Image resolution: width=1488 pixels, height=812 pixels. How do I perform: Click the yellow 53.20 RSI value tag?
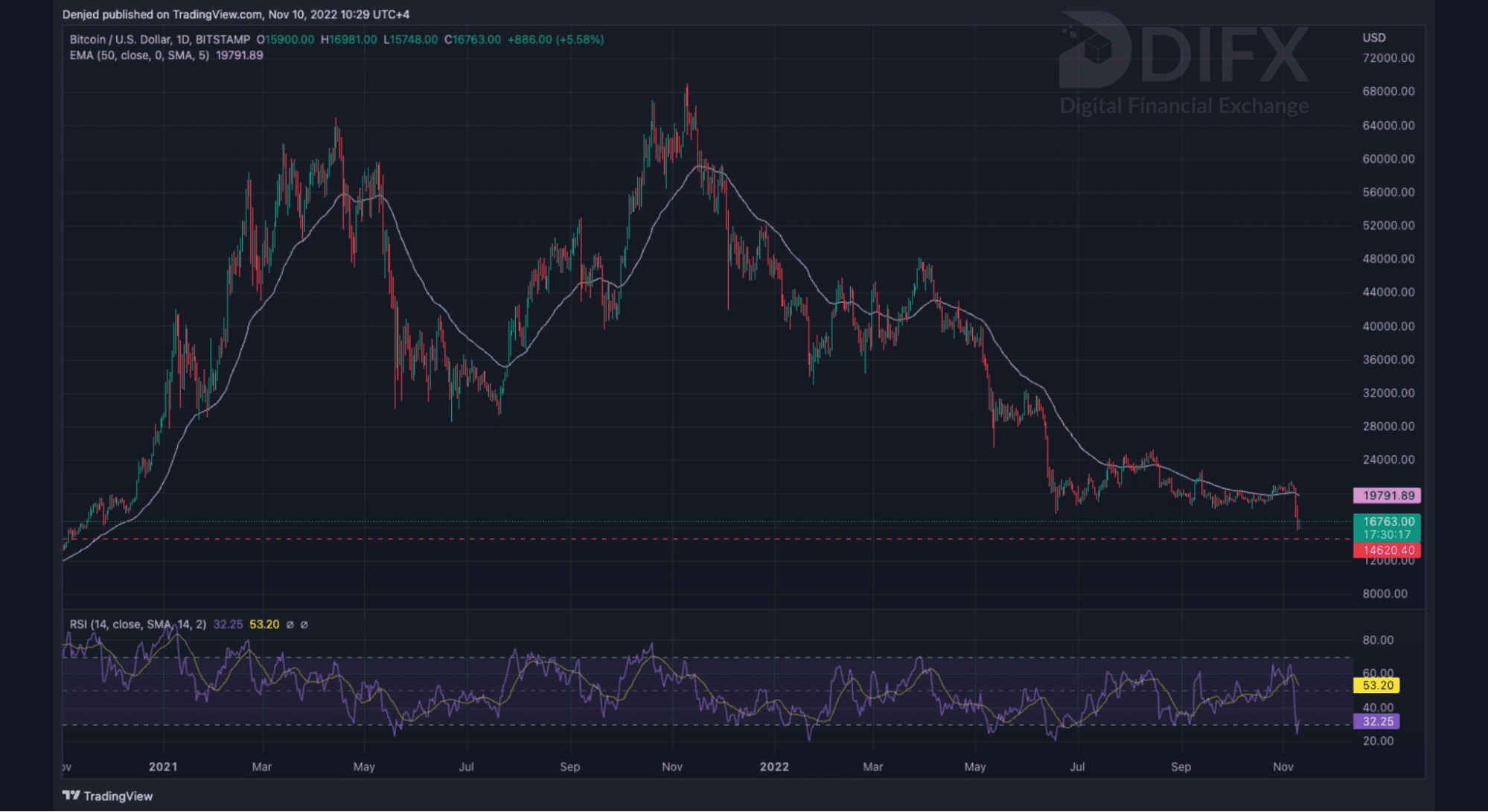[x=1377, y=685]
